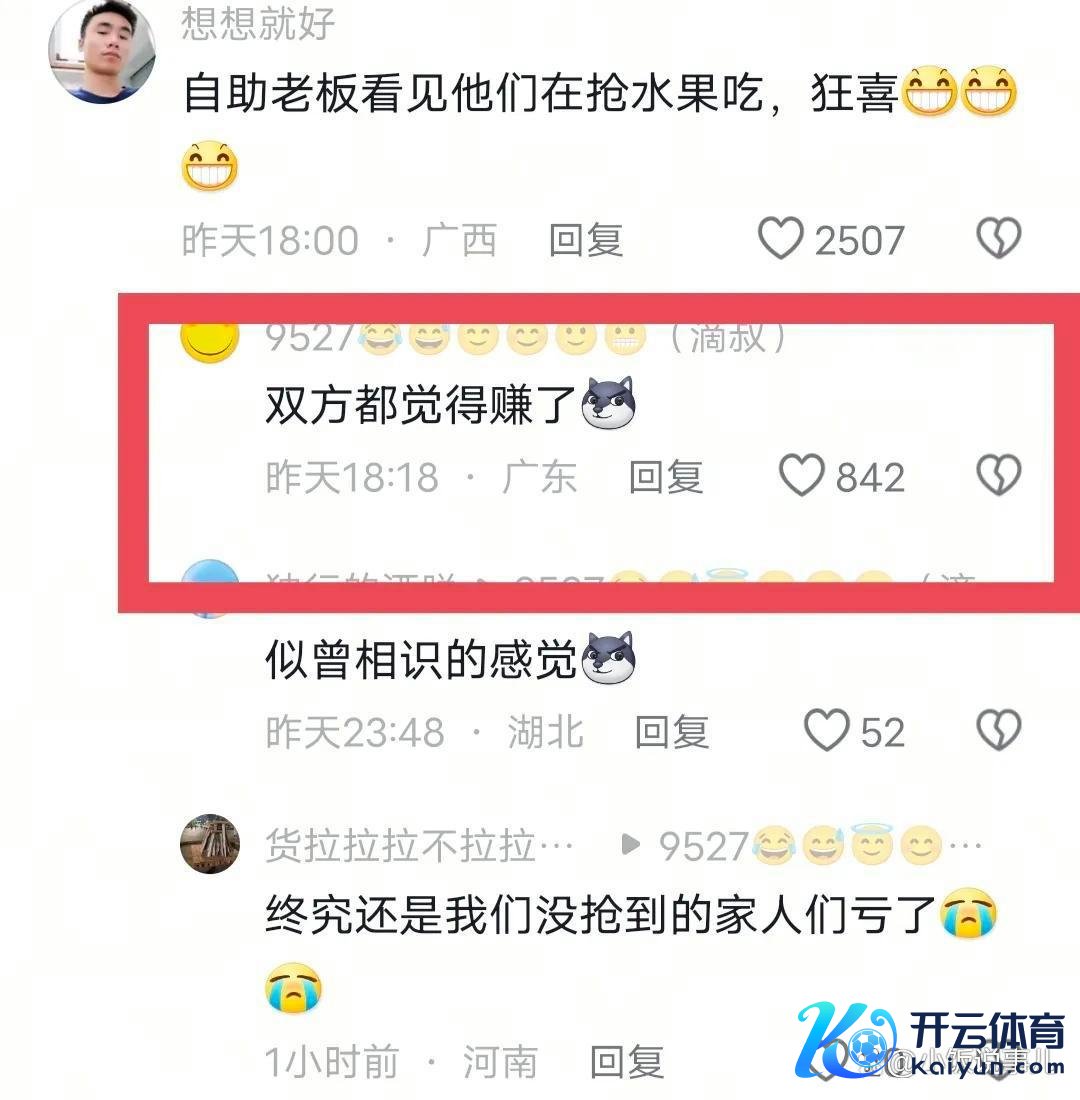
Task: Open the 货拉拉拉不拉拉 user avatar
Action: coord(210,843)
